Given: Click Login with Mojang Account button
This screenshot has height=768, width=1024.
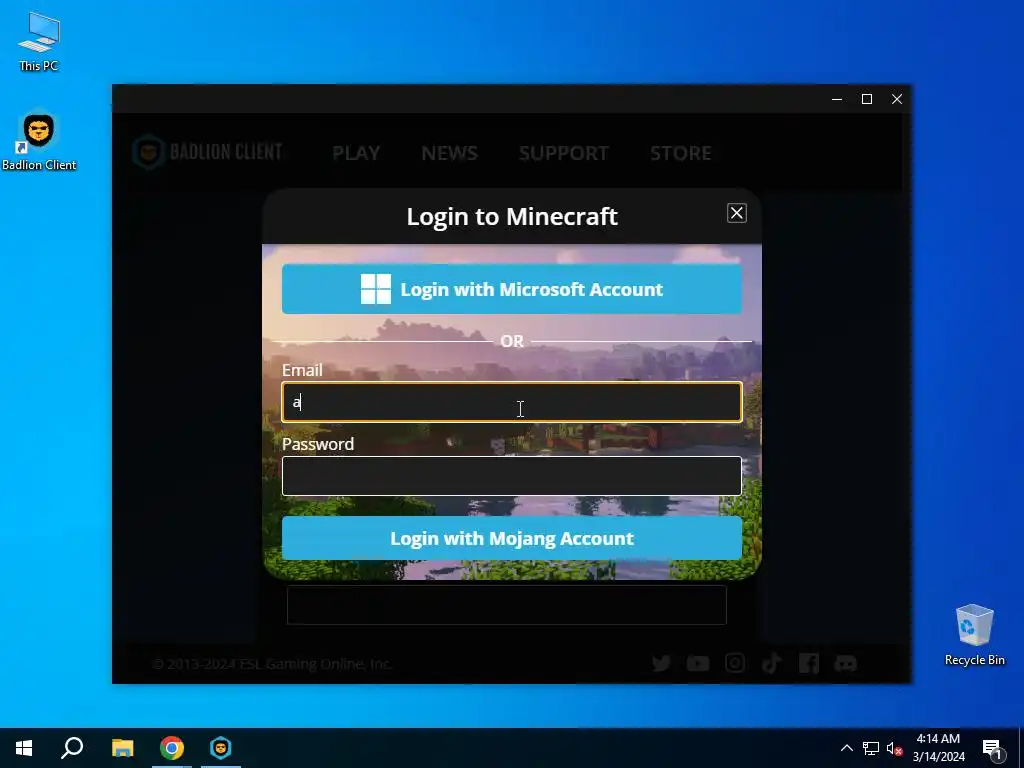Looking at the screenshot, I should pyautogui.click(x=512, y=538).
